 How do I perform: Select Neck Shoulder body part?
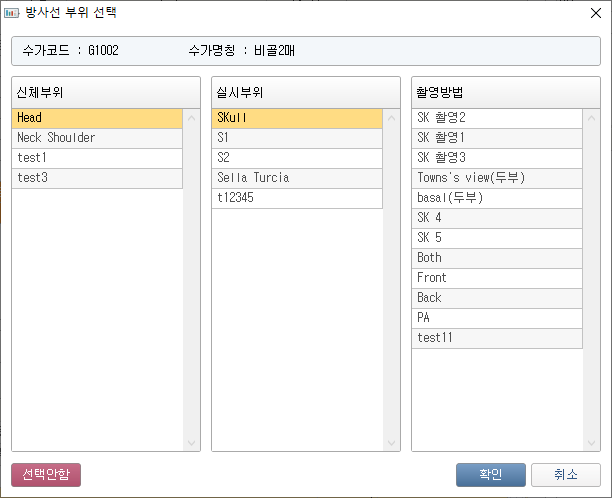coord(97,138)
